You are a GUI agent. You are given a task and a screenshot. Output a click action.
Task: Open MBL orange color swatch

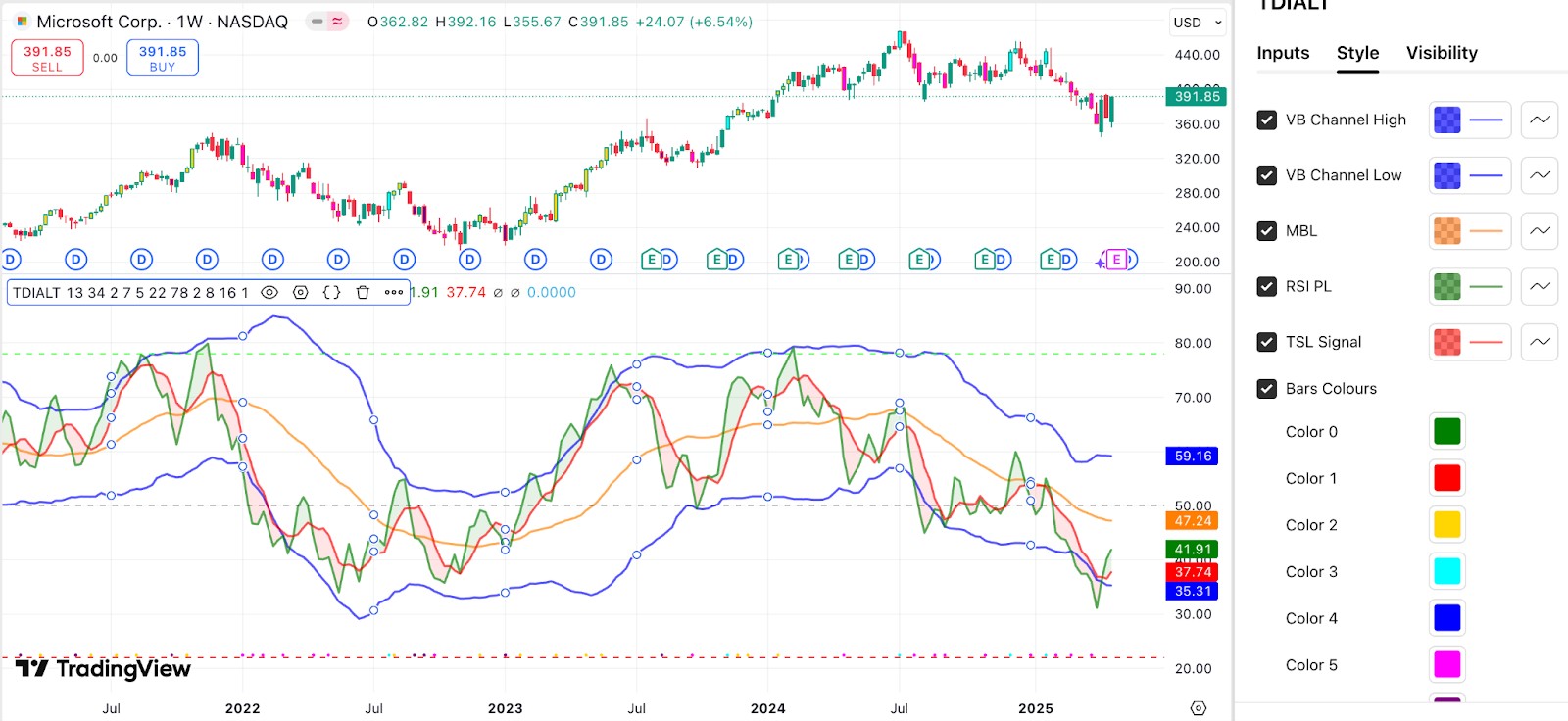coord(1446,231)
